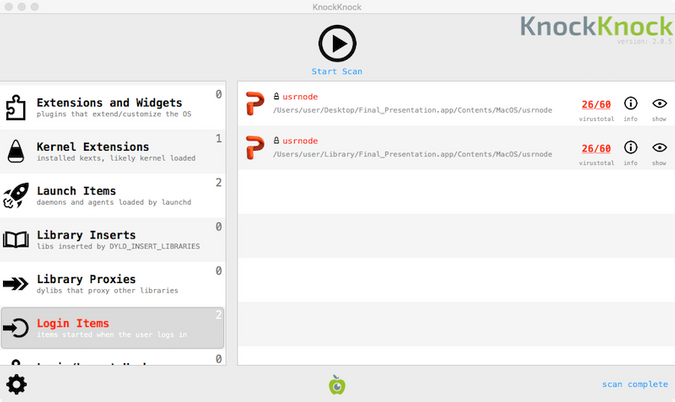Open Extensions and Widgets category
This screenshot has height=402, width=675.
(x=113, y=107)
